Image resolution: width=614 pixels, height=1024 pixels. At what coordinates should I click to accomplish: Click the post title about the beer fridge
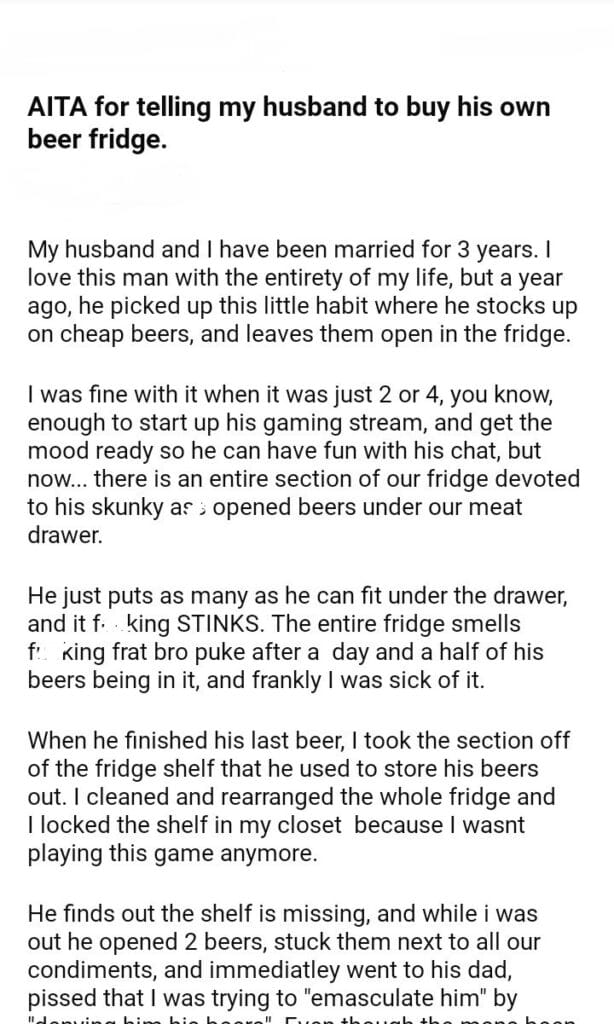(x=288, y=123)
